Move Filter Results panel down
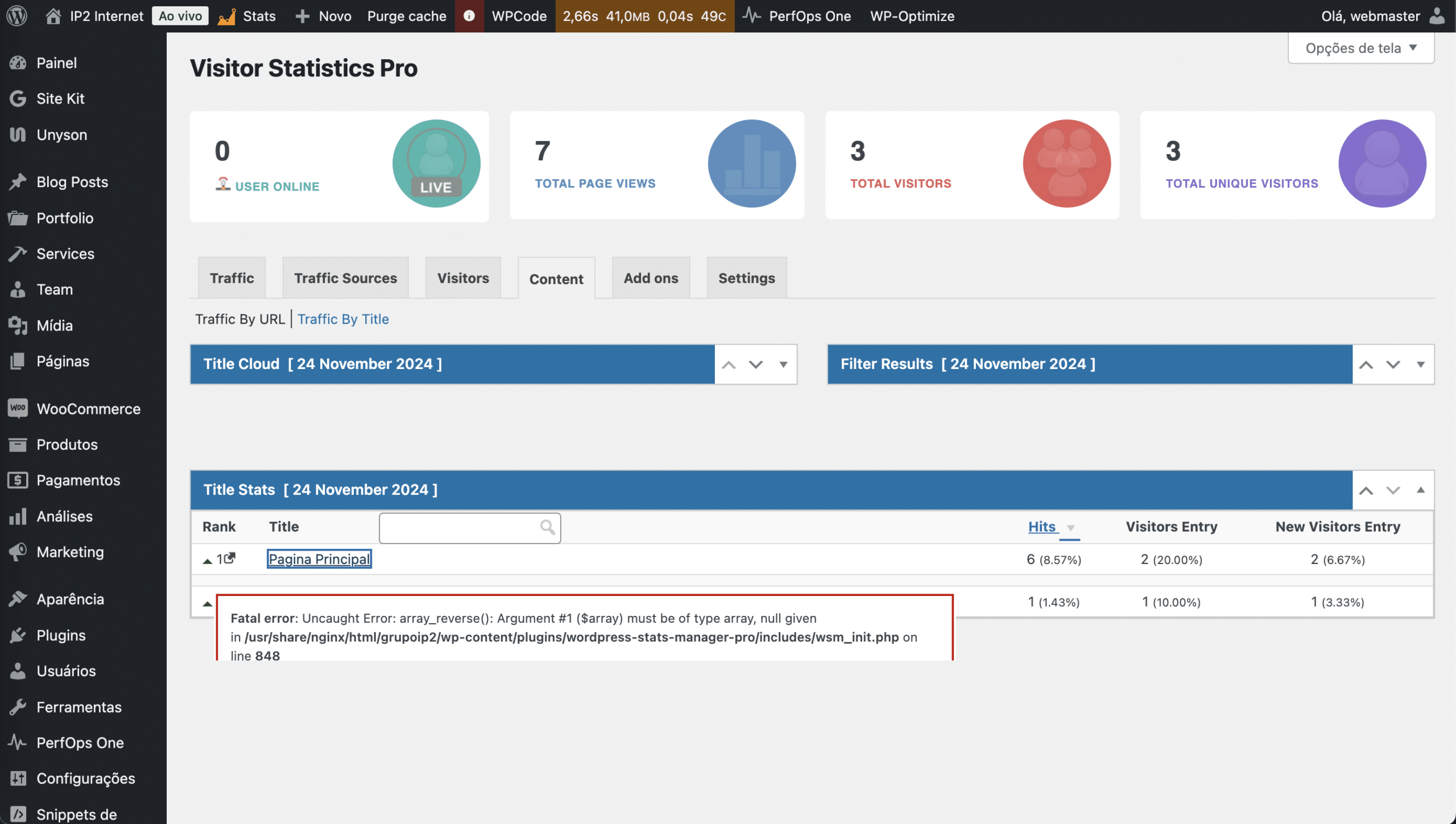 [1393, 365]
